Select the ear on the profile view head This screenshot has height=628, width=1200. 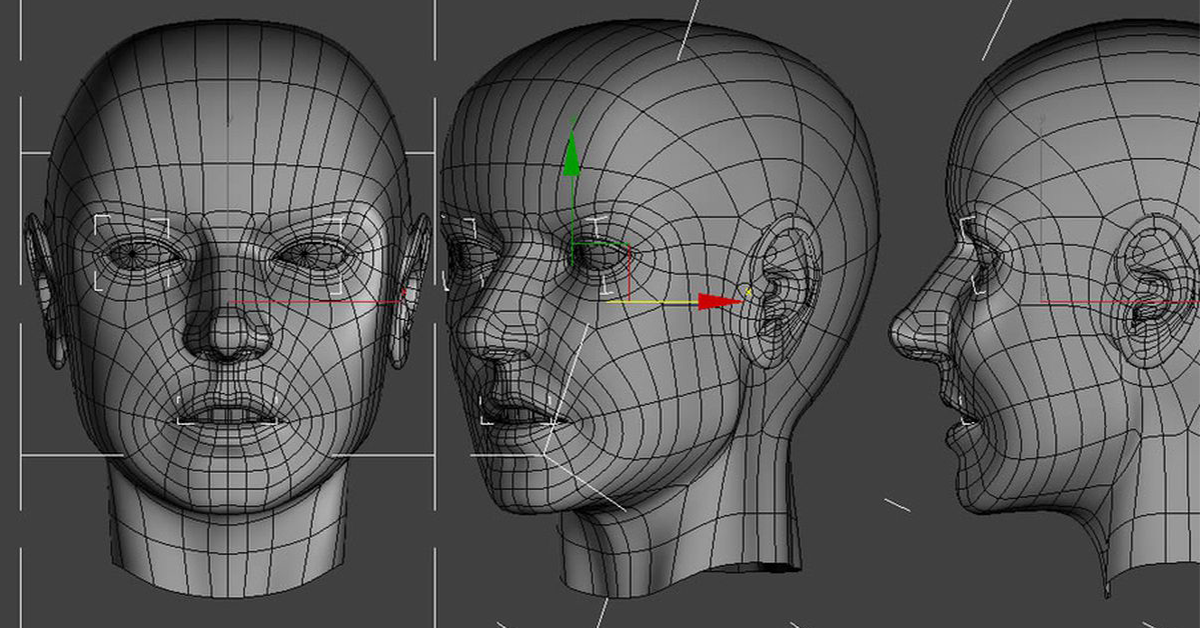pyautogui.click(x=1150, y=290)
